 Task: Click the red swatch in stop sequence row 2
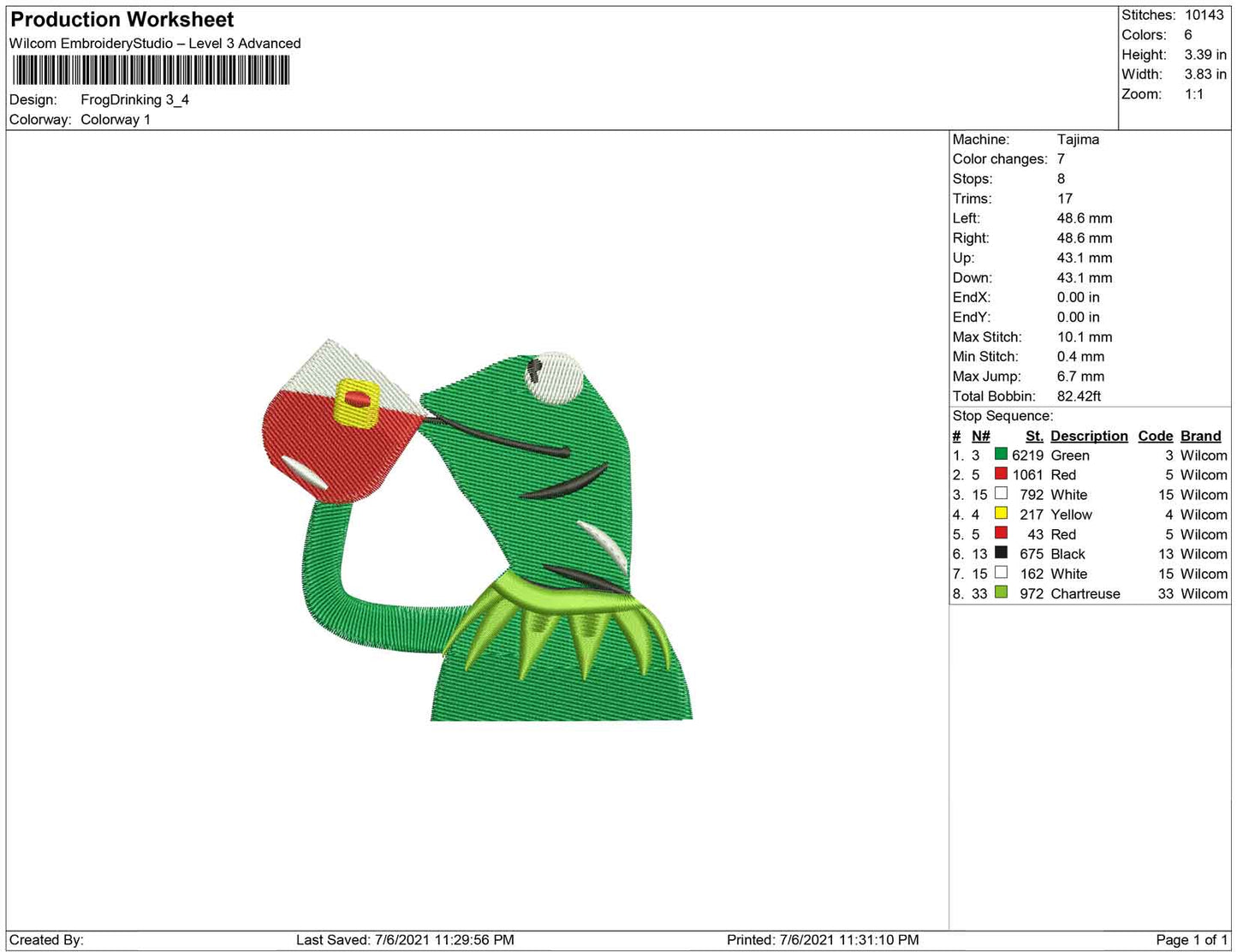1000,474
